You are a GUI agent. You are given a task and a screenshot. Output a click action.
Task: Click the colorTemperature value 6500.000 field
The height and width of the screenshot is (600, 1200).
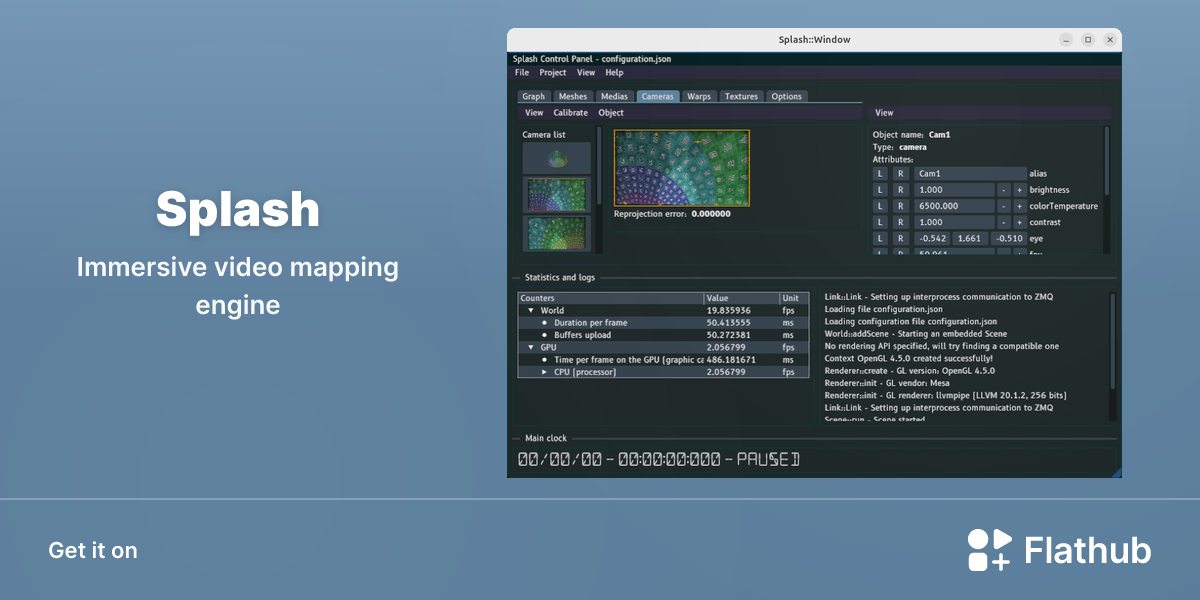point(953,206)
